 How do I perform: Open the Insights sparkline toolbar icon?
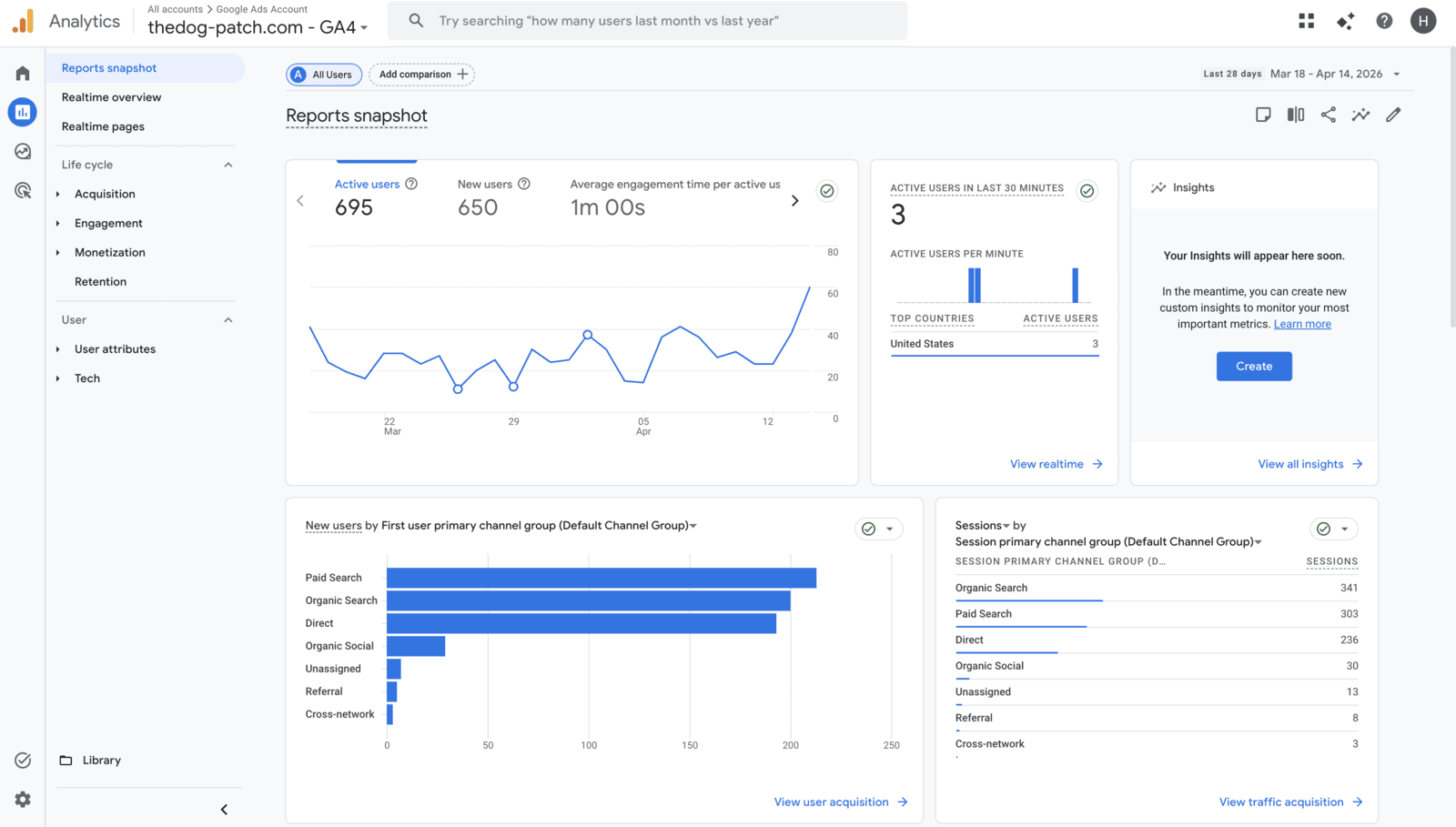[x=1360, y=115]
